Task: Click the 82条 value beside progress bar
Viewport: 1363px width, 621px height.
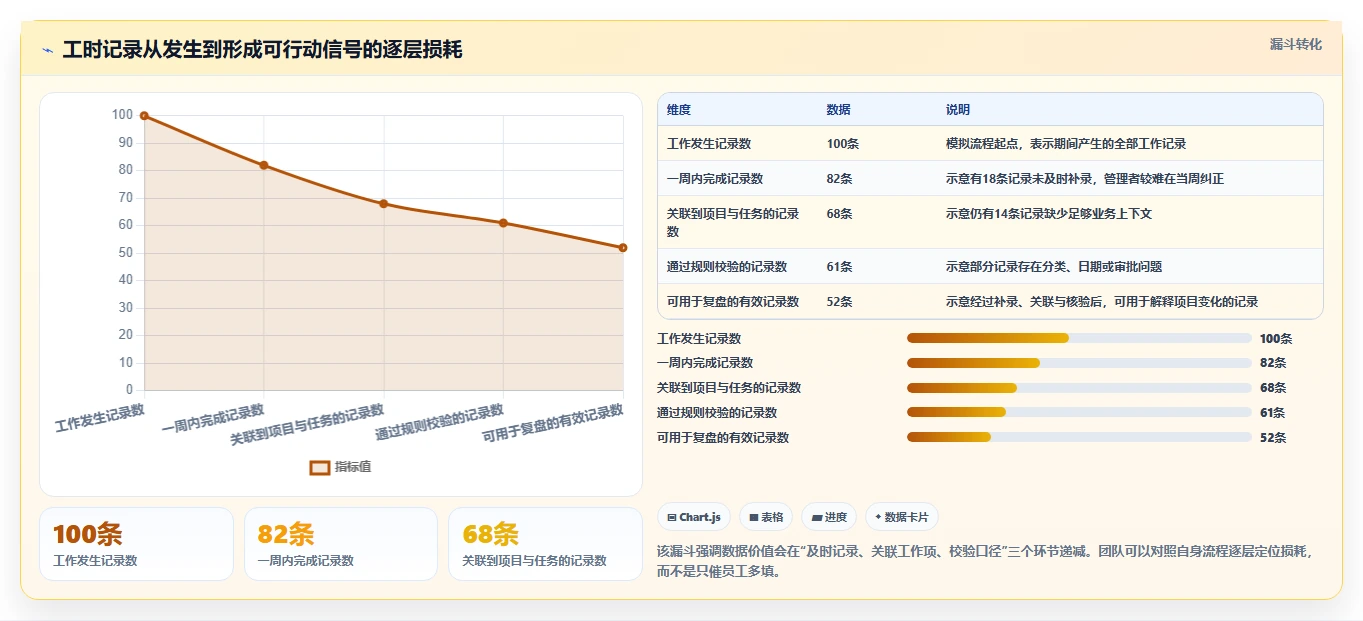Action: point(1273,363)
